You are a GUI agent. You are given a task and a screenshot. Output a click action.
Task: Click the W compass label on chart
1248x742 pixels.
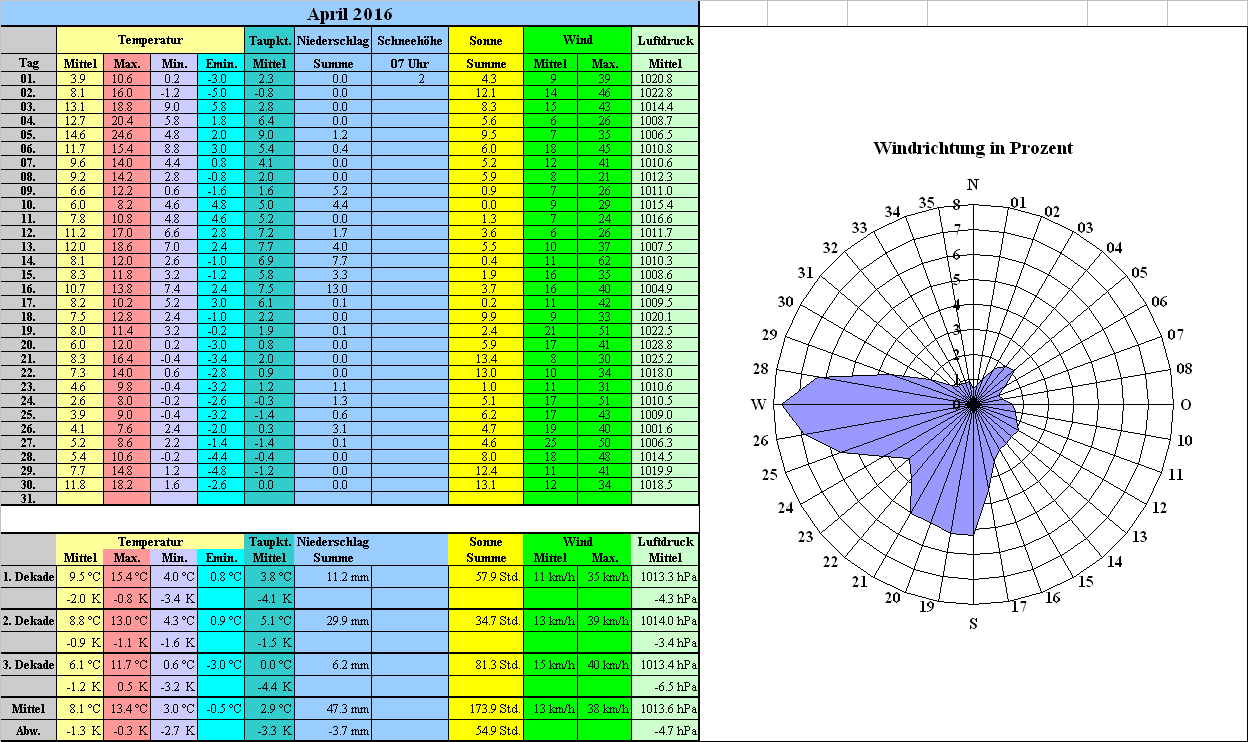tap(759, 405)
